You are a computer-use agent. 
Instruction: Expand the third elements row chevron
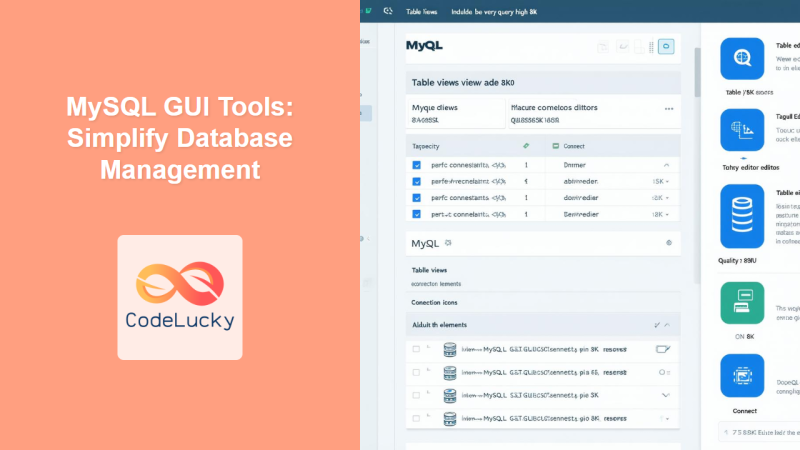point(666,395)
